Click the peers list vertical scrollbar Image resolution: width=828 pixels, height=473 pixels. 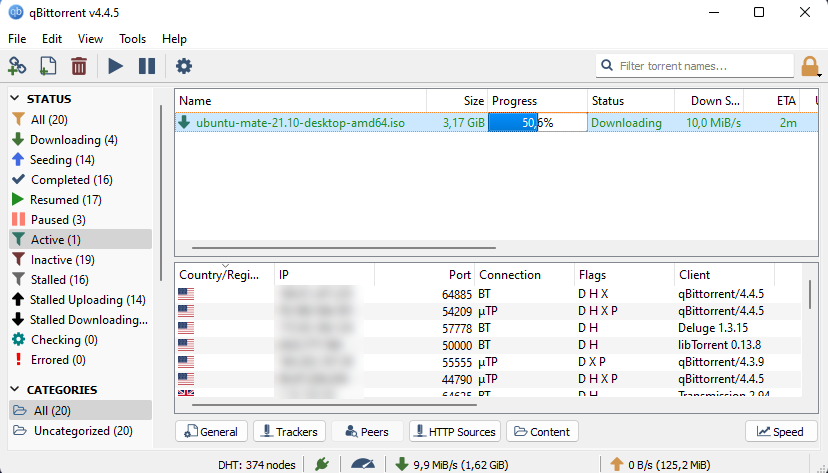[810, 295]
